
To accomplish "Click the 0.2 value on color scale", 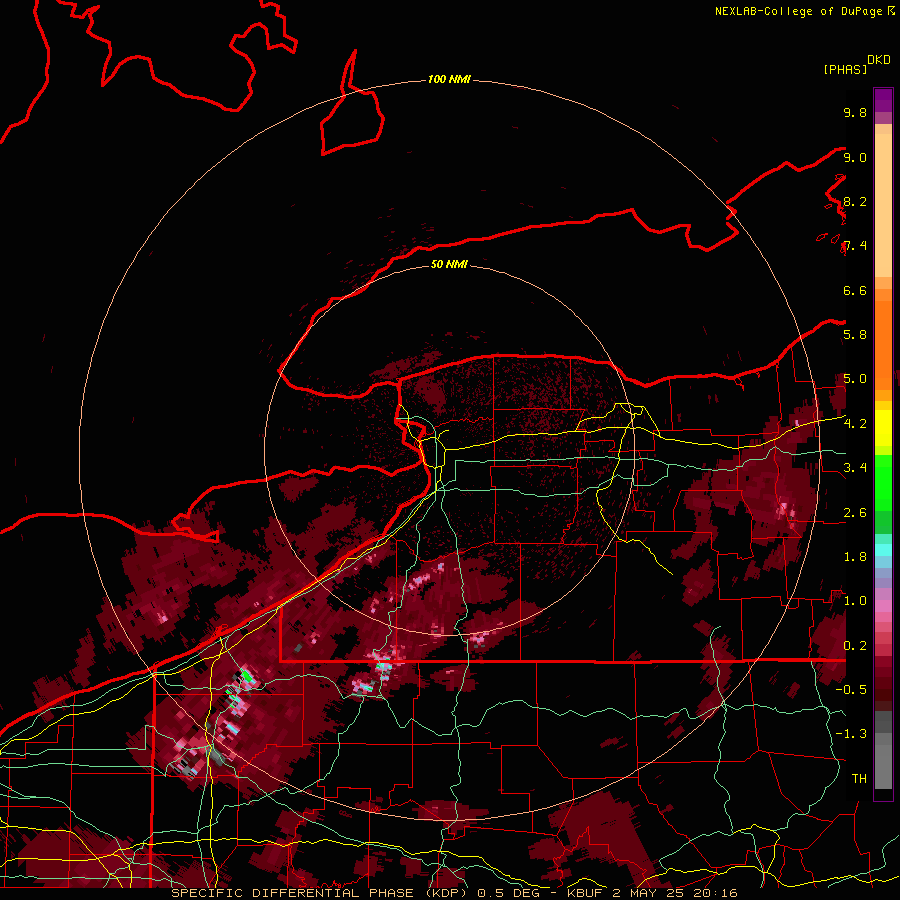I will [855, 646].
